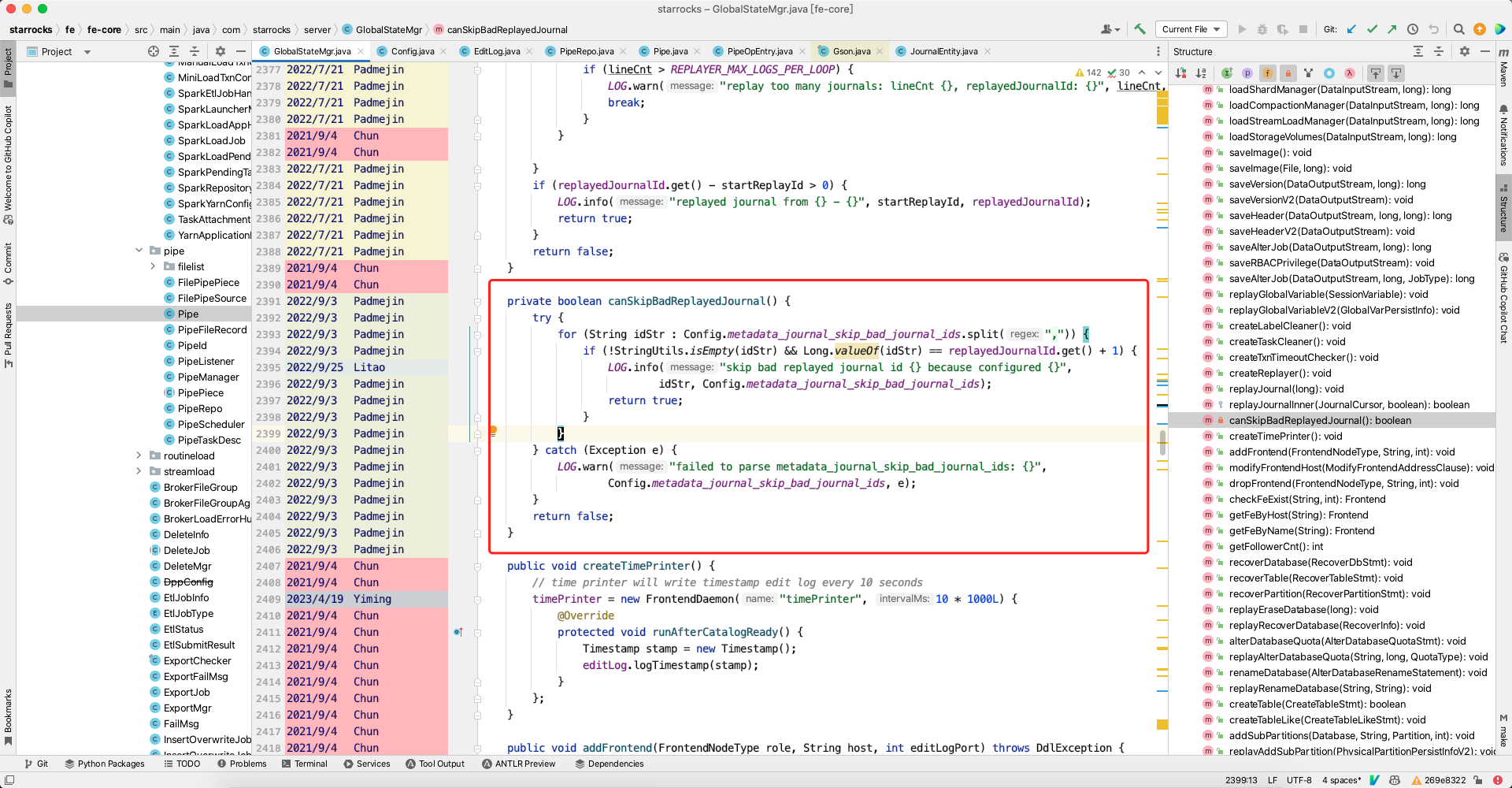Open Search Everywhere magnifier icon
Image resolution: width=1512 pixels, height=788 pixels.
point(1458,29)
